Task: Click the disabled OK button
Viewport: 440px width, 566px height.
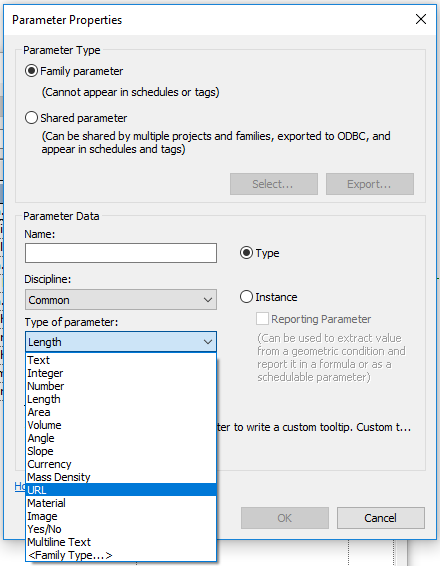Action: [285, 518]
